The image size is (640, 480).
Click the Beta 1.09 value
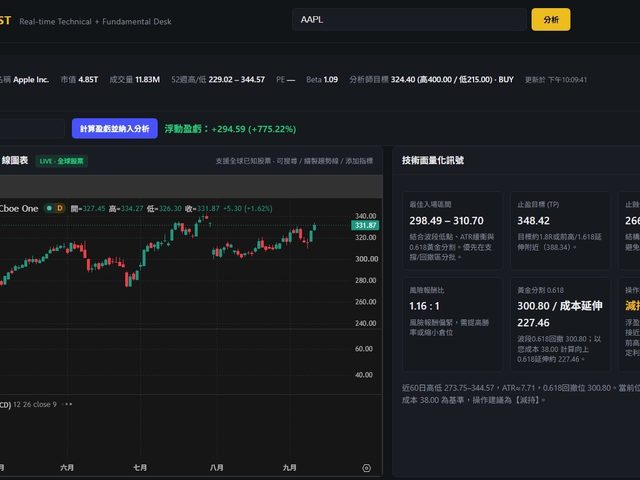coord(322,80)
